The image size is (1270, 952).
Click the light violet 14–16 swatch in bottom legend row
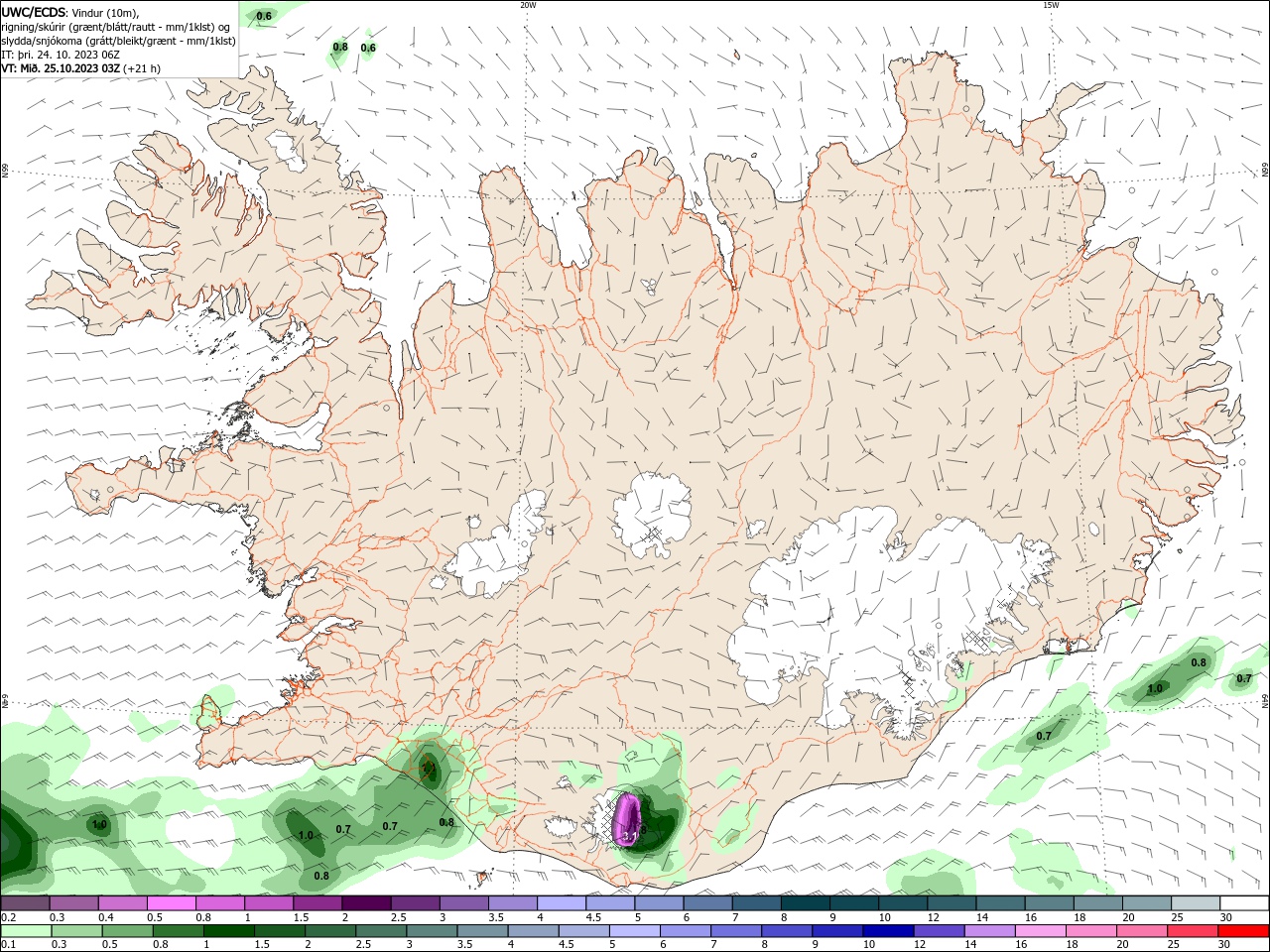(989, 931)
